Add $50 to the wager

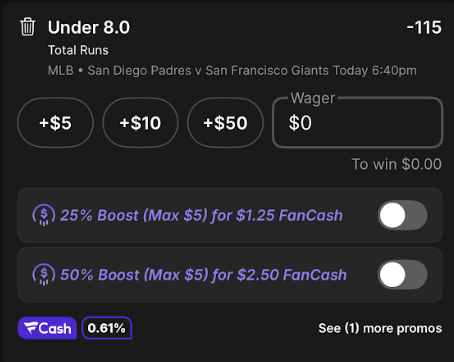tap(225, 123)
